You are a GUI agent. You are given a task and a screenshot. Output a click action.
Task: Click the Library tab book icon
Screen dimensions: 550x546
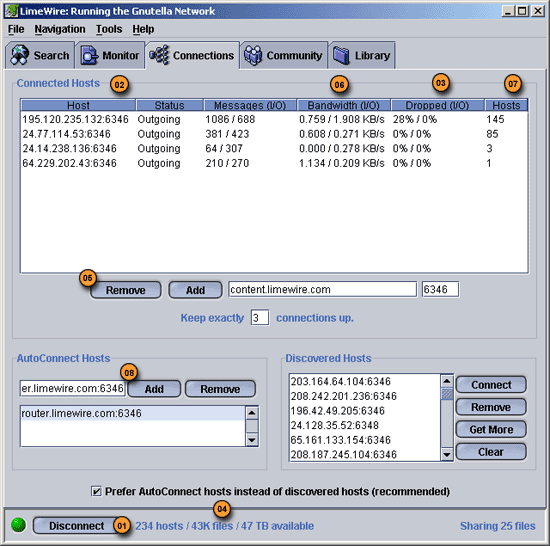point(341,55)
